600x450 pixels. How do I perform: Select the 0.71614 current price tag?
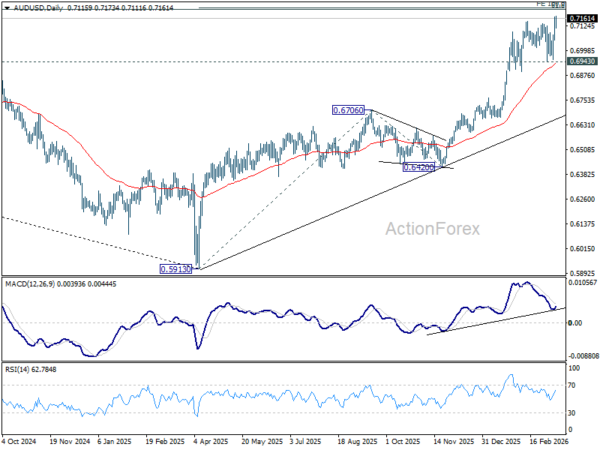[x=578, y=19]
